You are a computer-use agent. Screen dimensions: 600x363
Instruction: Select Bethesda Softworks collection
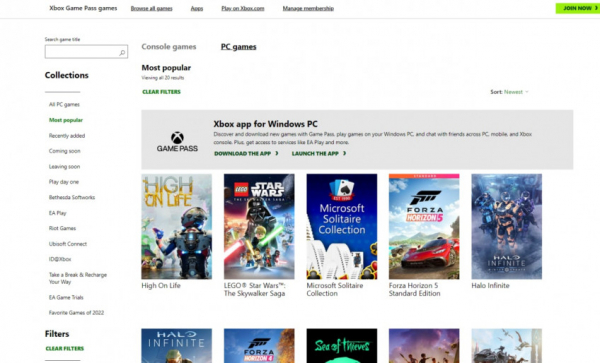tap(72, 197)
